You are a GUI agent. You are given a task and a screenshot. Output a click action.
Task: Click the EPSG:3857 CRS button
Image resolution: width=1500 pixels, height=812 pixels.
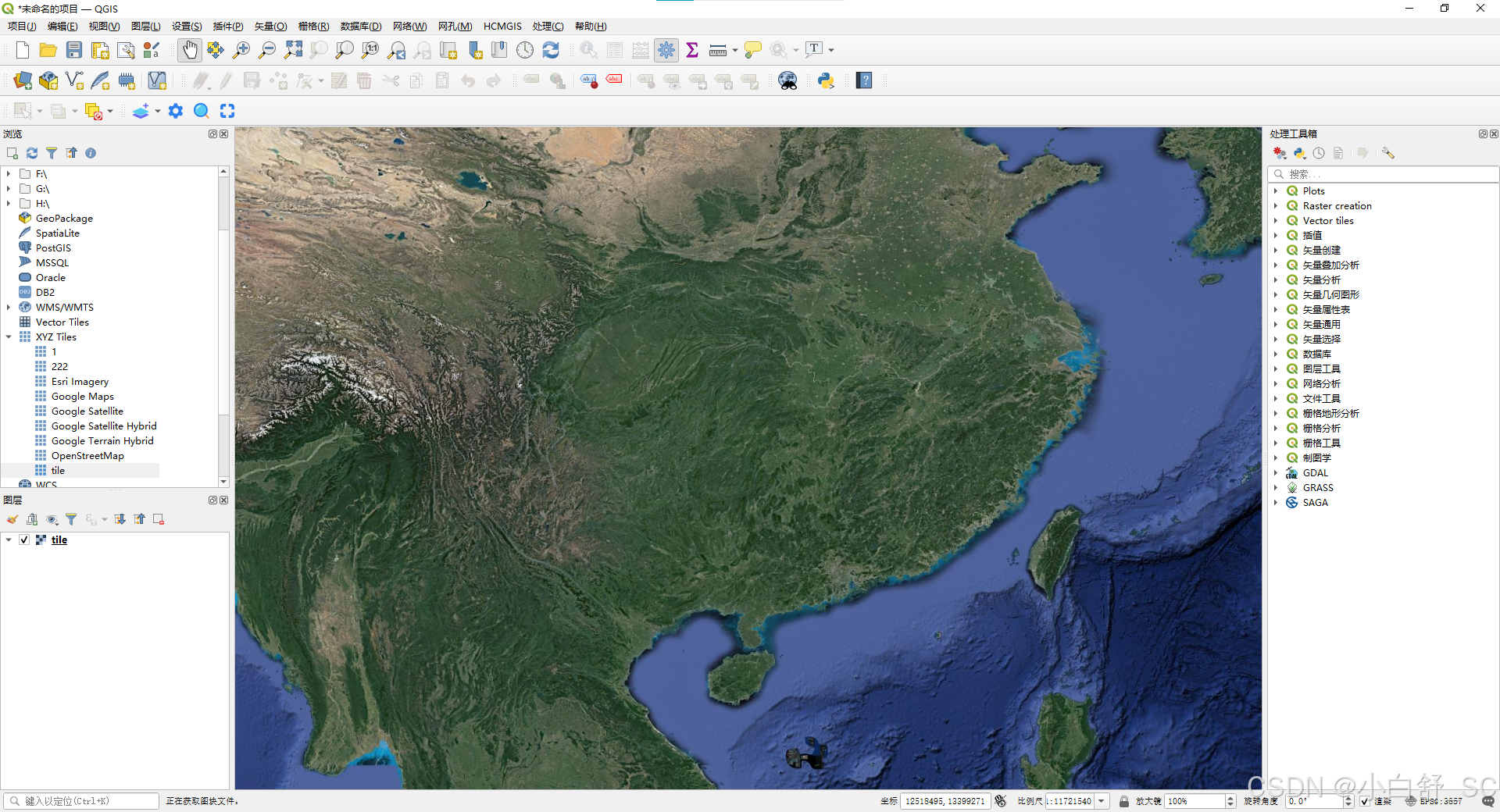pos(1434,801)
